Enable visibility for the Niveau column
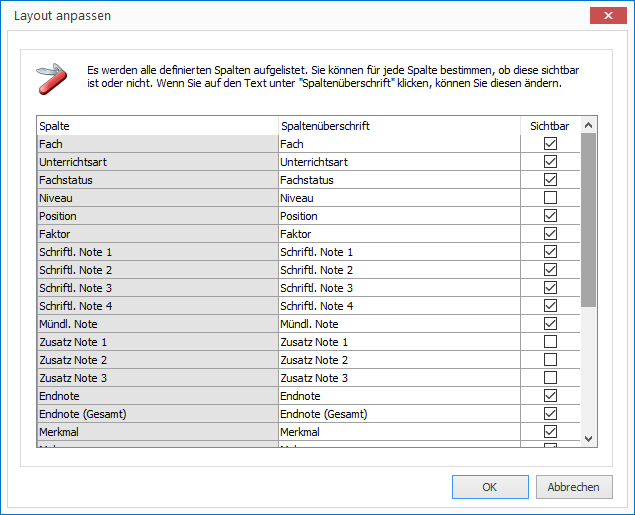This screenshot has height=515, width=635. click(x=550, y=198)
